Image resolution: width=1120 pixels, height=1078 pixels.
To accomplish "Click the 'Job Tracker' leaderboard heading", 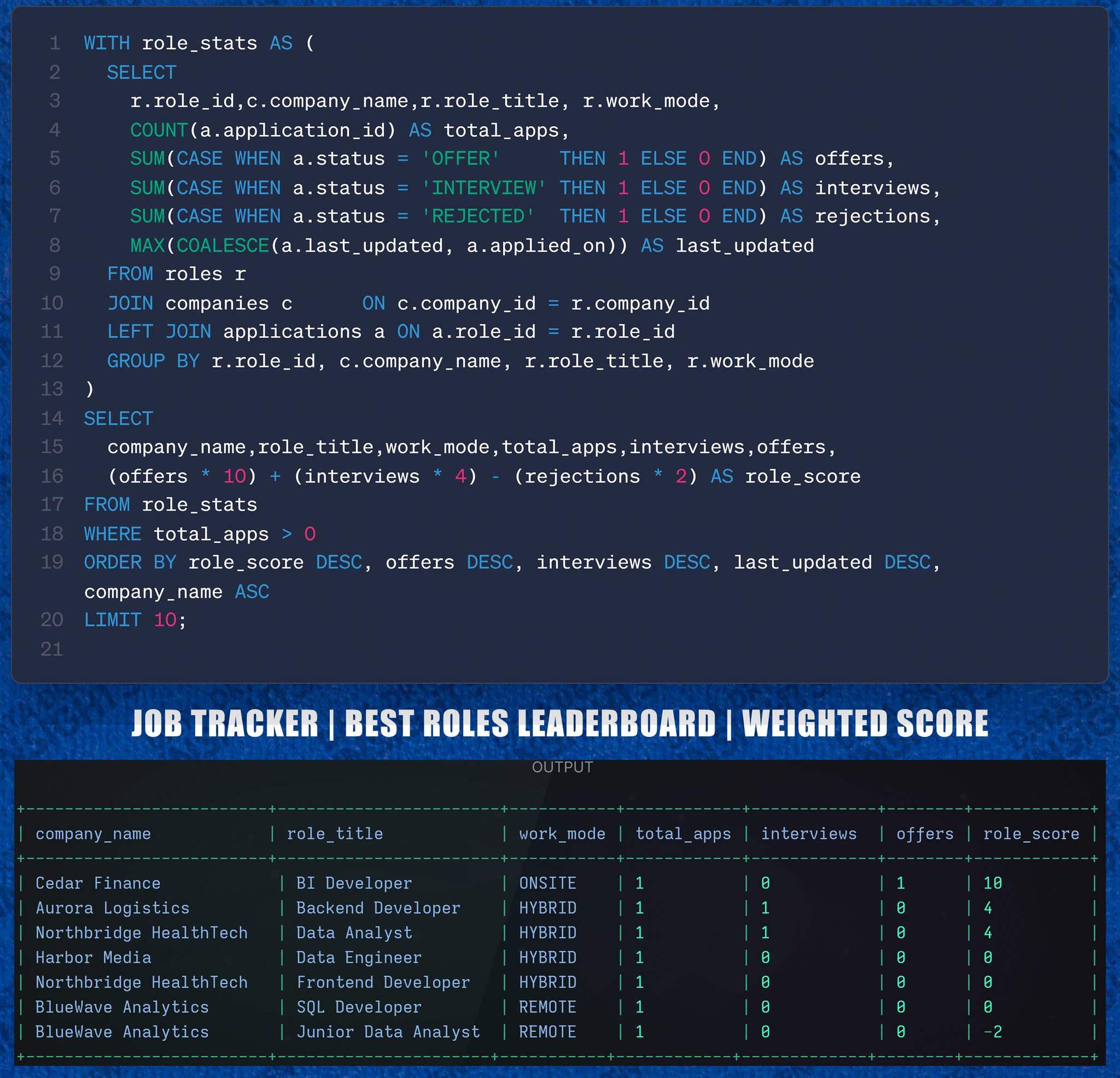I will tap(560, 723).
